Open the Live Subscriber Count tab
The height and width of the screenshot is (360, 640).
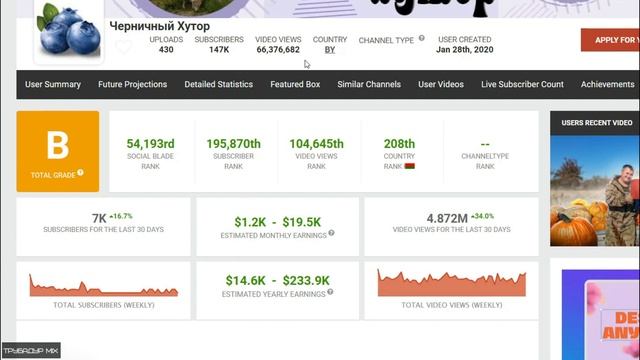click(522, 84)
